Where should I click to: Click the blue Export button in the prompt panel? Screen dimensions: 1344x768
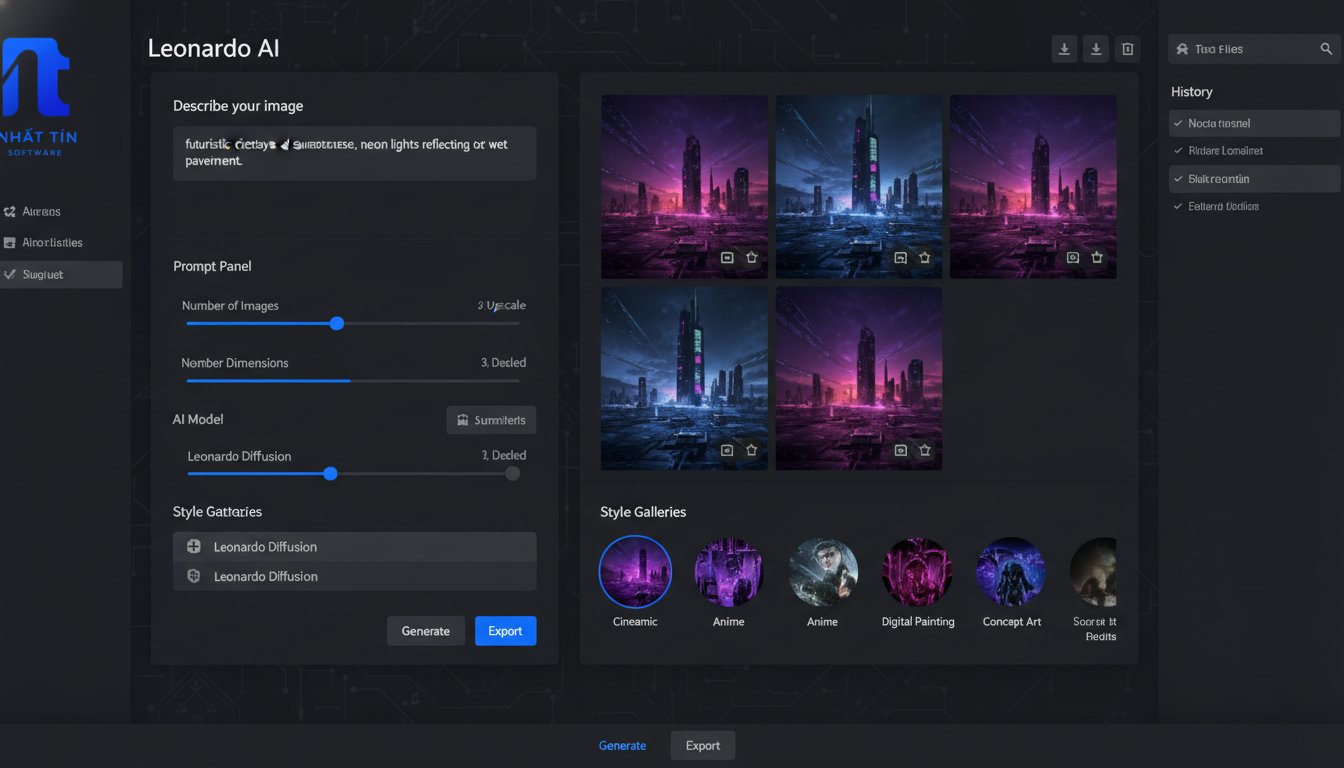pyautogui.click(x=505, y=631)
